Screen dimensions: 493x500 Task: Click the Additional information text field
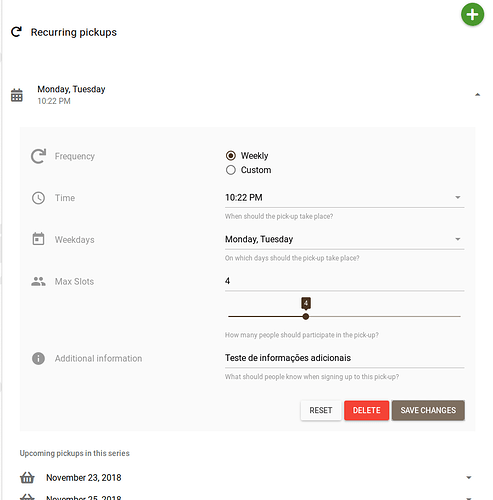(344, 358)
